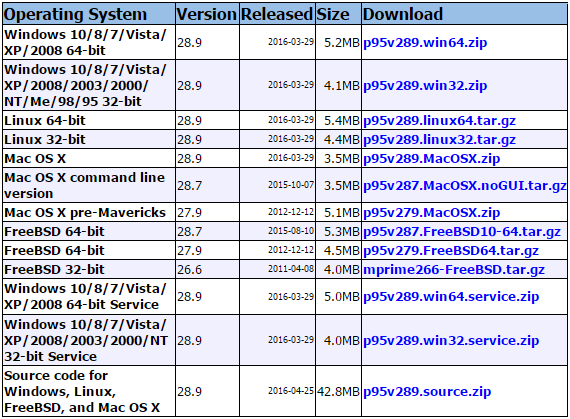
Task: Click the p95v289.linux64.tar.gz link
Action: click(x=439, y=121)
